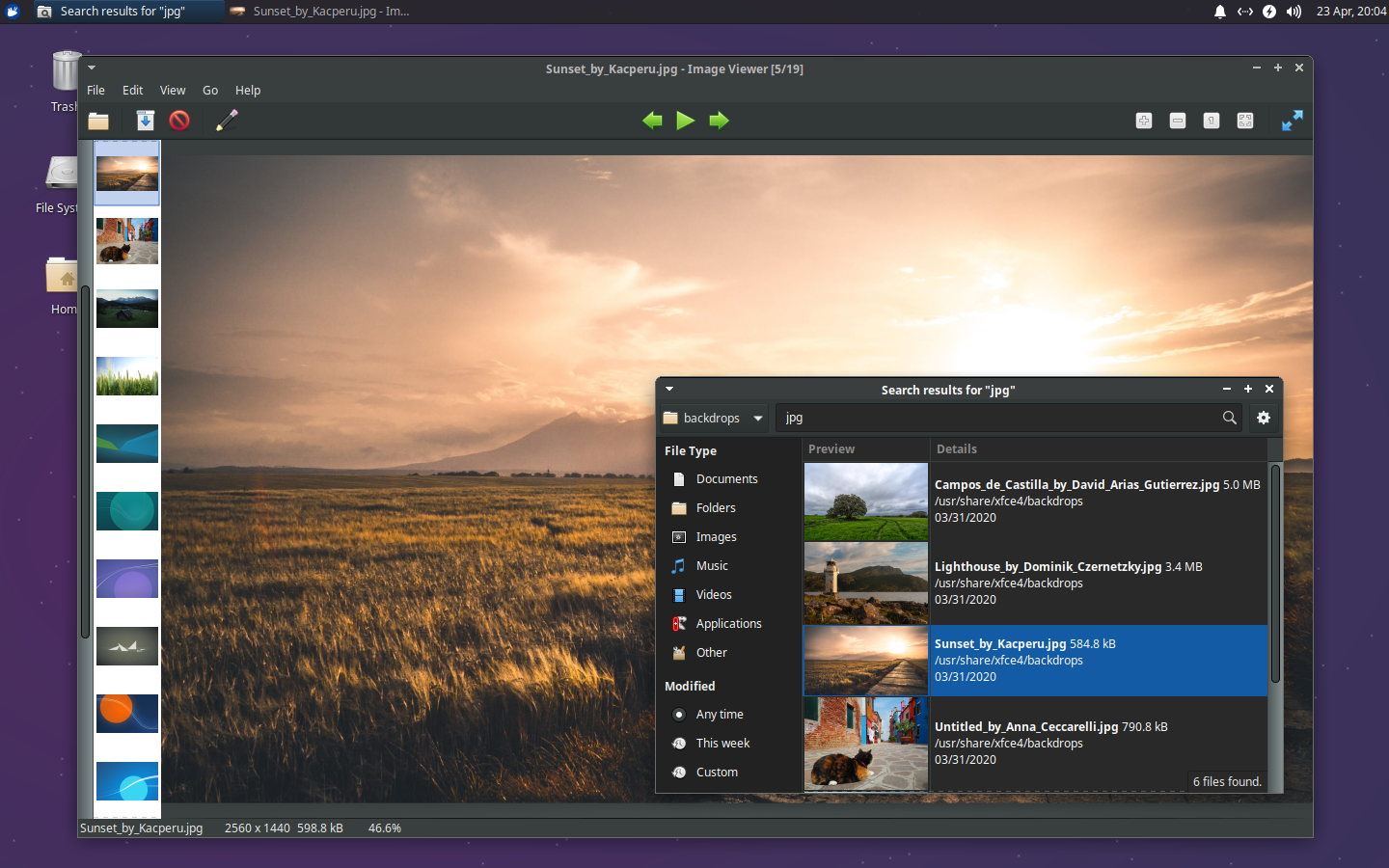Fit the image to the window

coord(1245,121)
